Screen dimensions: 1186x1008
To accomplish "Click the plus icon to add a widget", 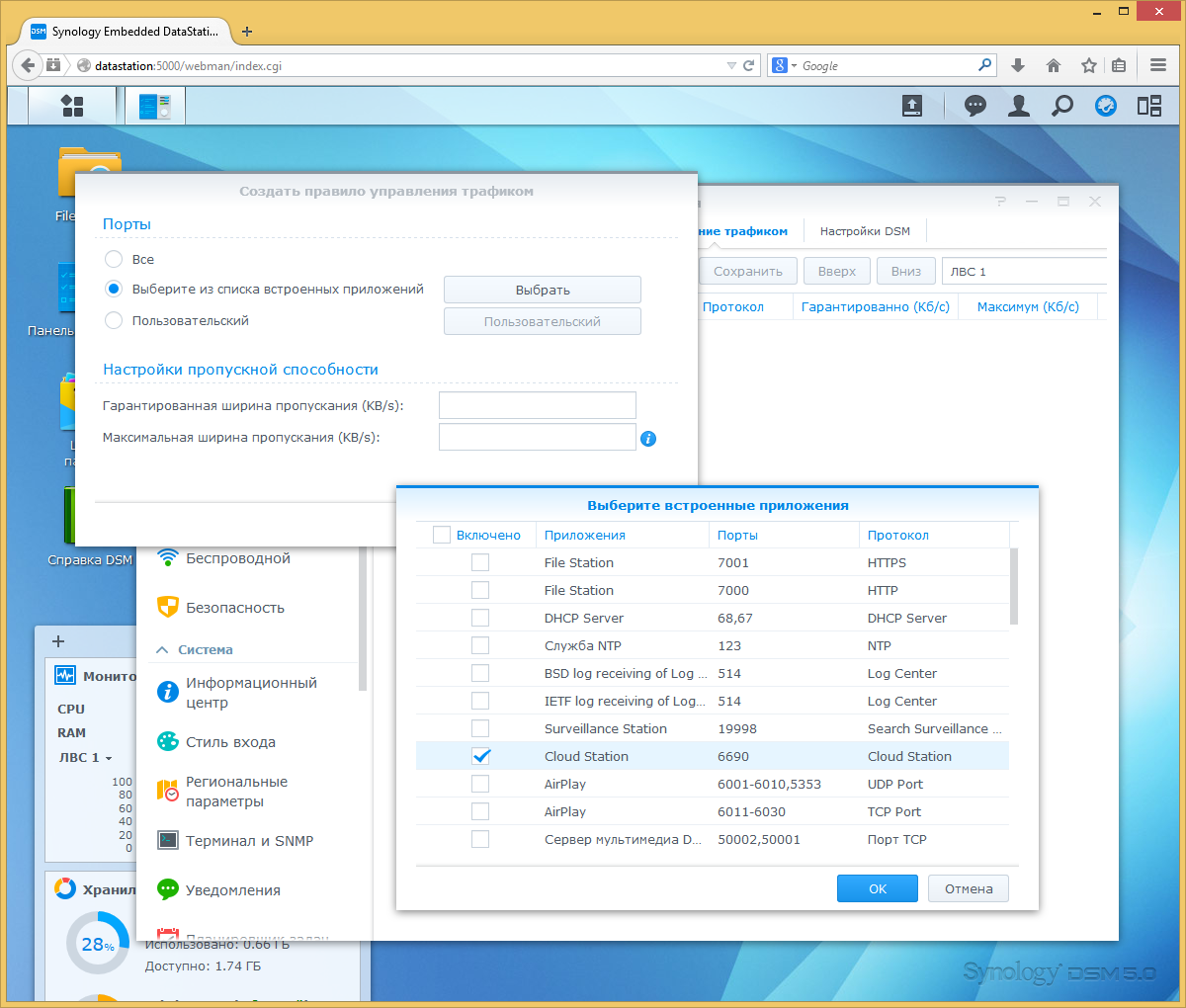I will coord(57,640).
